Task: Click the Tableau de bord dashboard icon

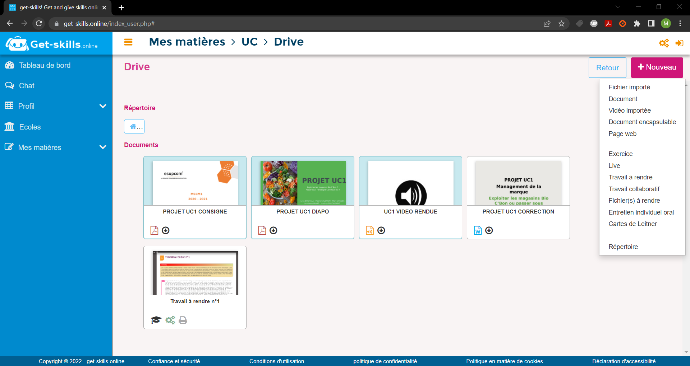Action: (9, 65)
